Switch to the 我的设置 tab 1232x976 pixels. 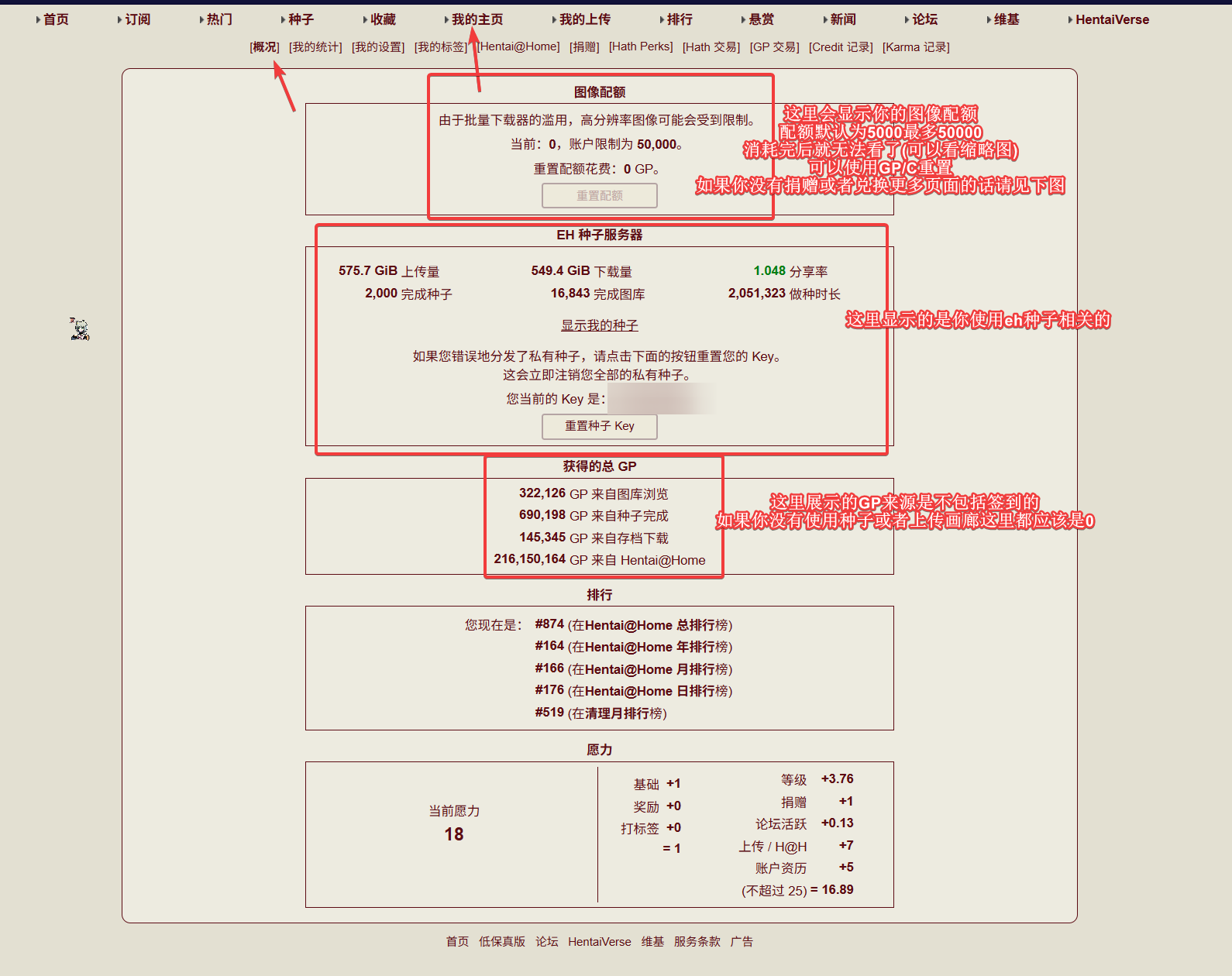point(378,47)
